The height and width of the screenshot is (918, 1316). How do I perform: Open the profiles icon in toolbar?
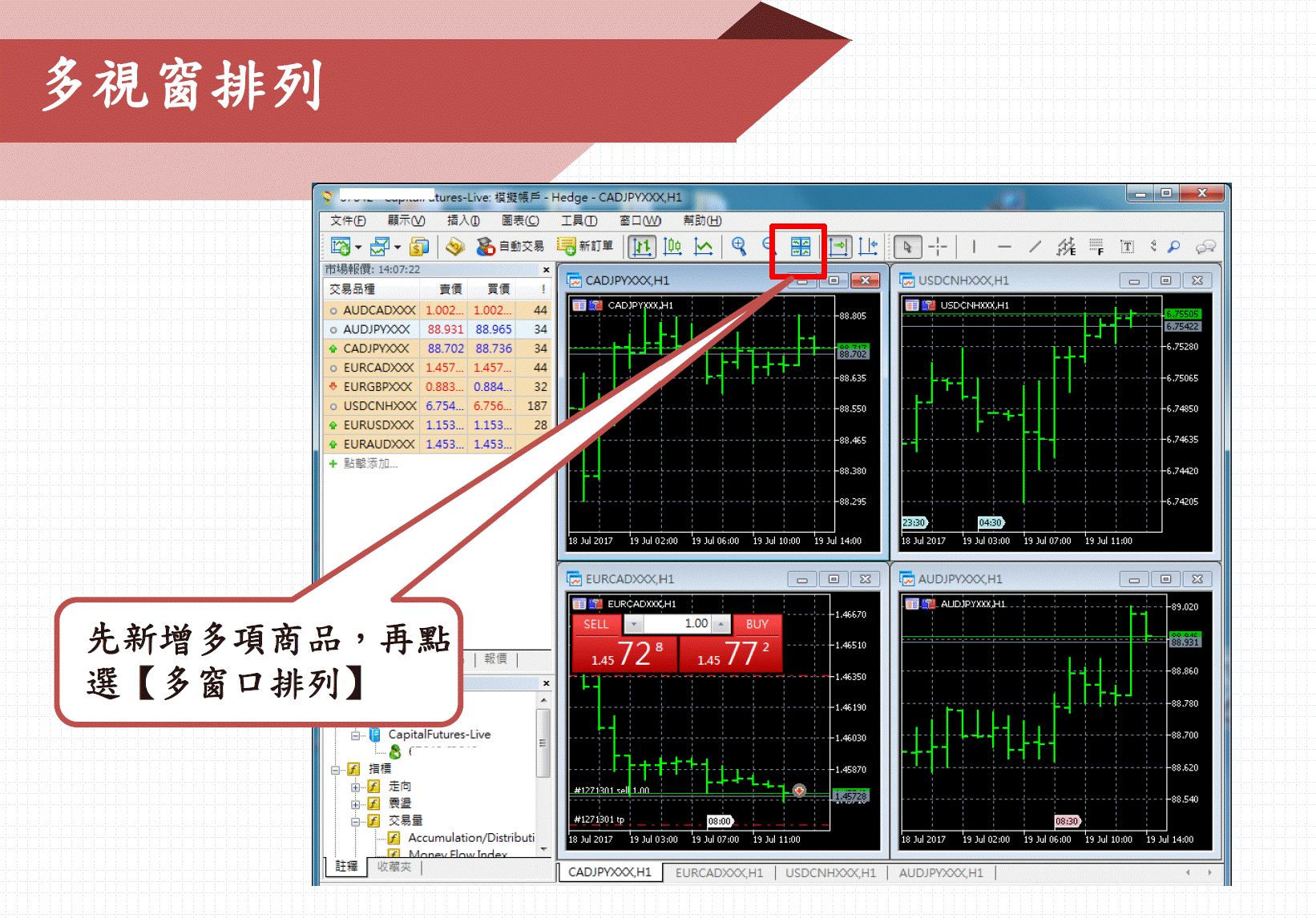[x=379, y=247]
